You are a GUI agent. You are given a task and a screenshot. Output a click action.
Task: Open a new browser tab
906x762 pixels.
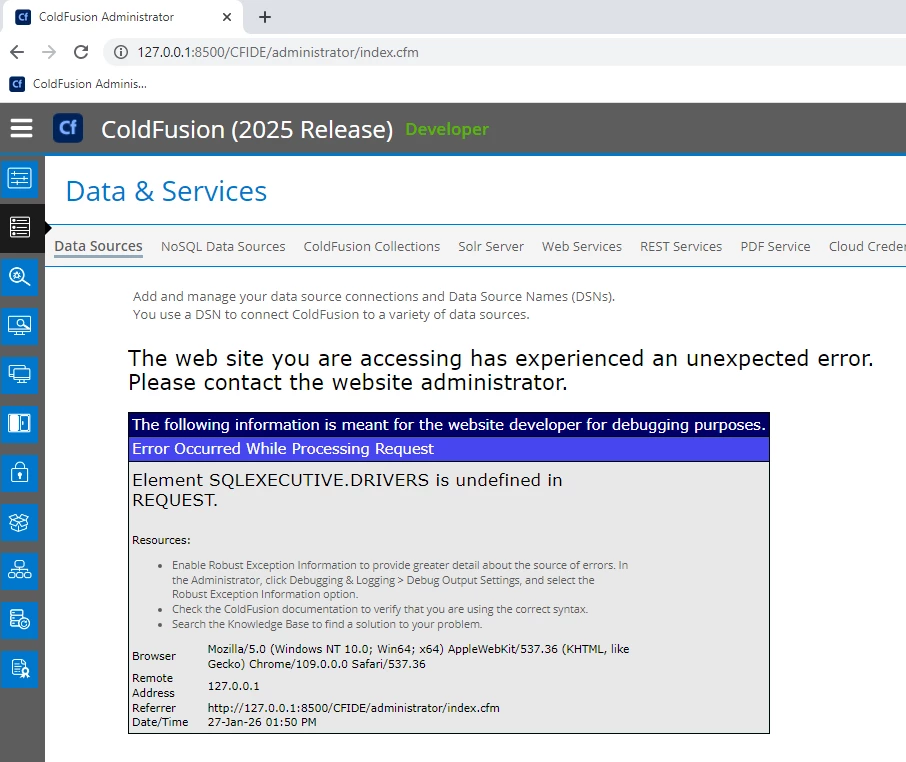click(x=265, y=17)
